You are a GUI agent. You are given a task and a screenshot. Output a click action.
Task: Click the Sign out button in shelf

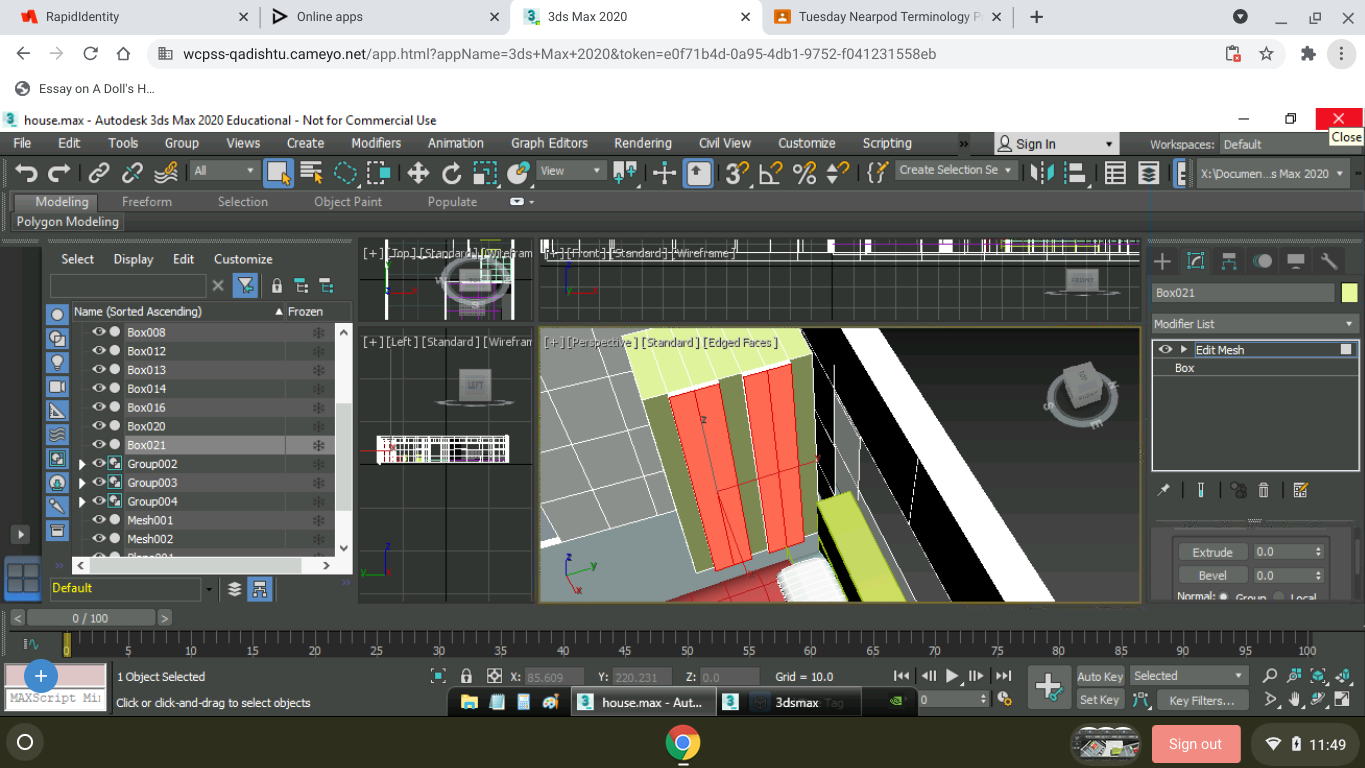click(1196, 744)
